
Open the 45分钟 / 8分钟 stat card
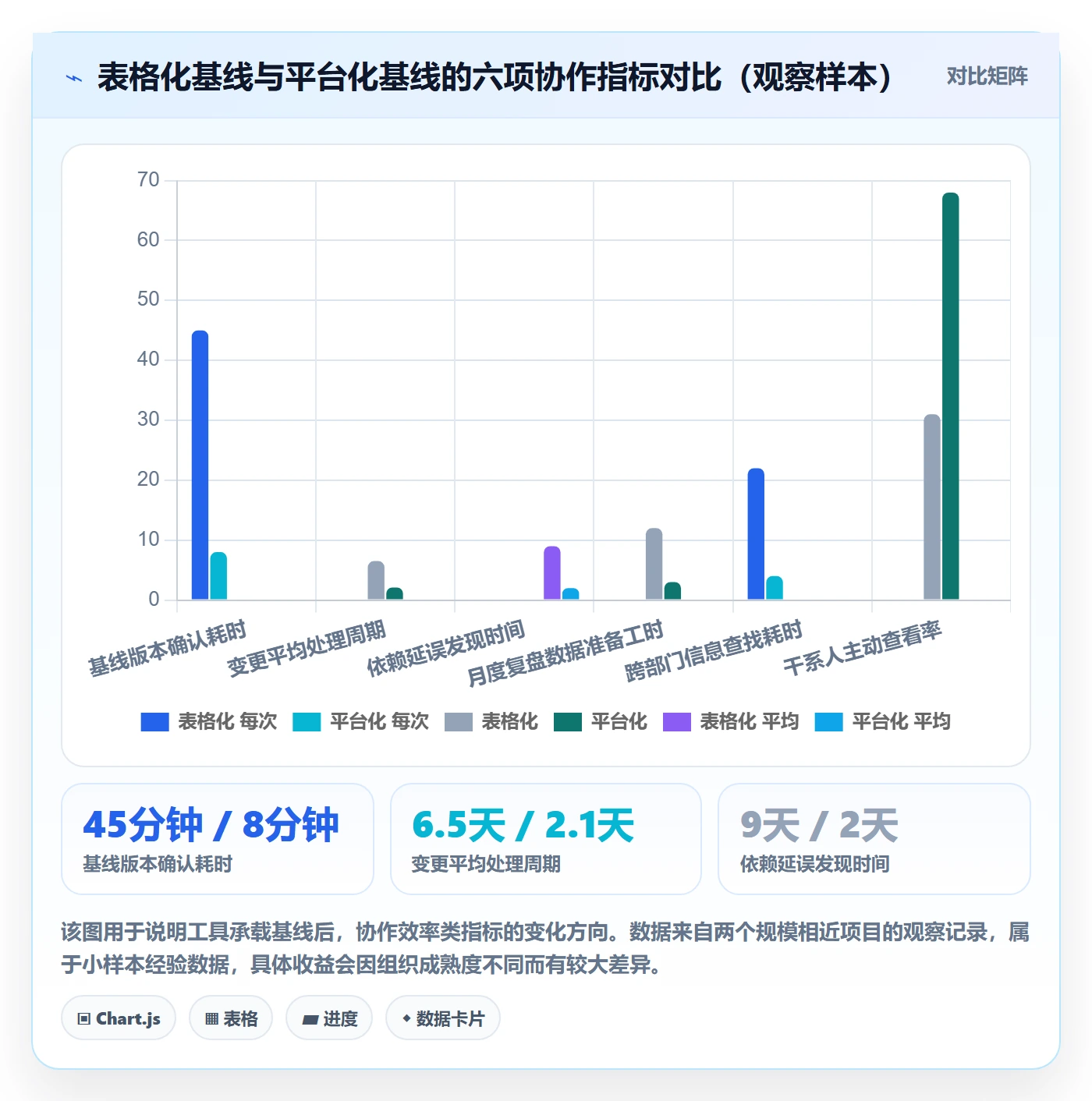[x=218, y=839]
